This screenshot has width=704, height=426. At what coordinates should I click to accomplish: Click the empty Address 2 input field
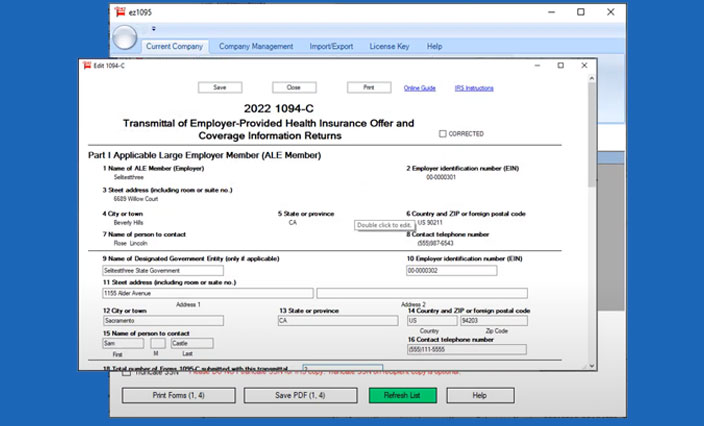tap(422, 293)
